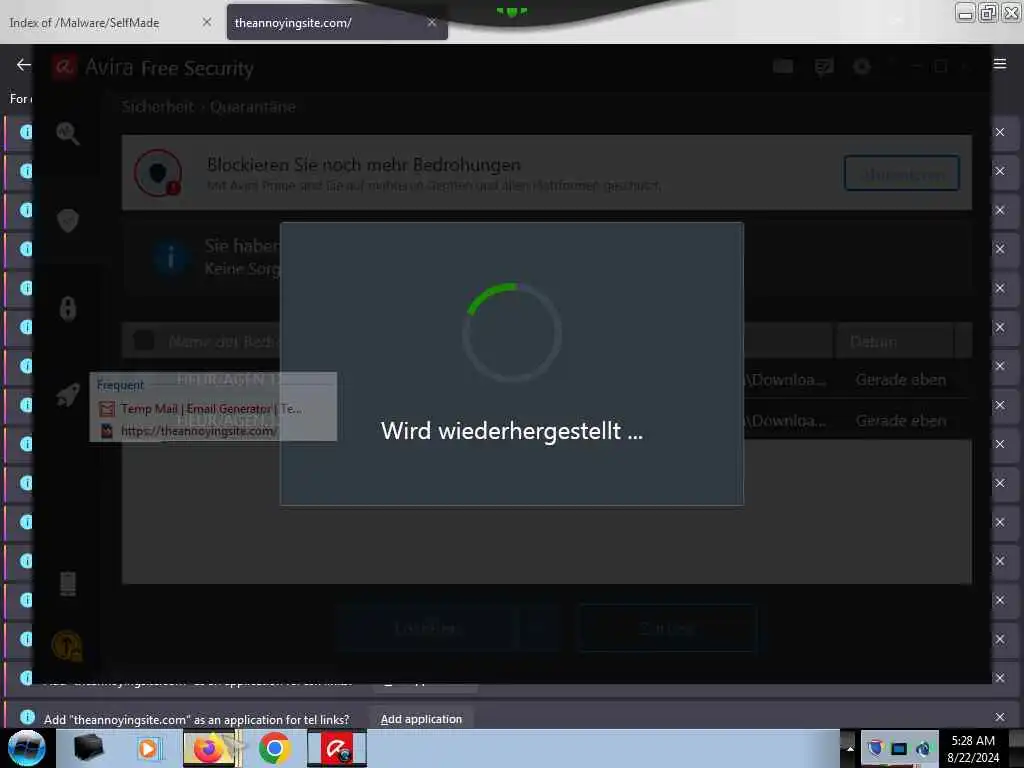This screenshot has height=768, width=1024.
Task: Open the taskbar clock showing 5:28 AM
Action: click(x=972, y=748)
